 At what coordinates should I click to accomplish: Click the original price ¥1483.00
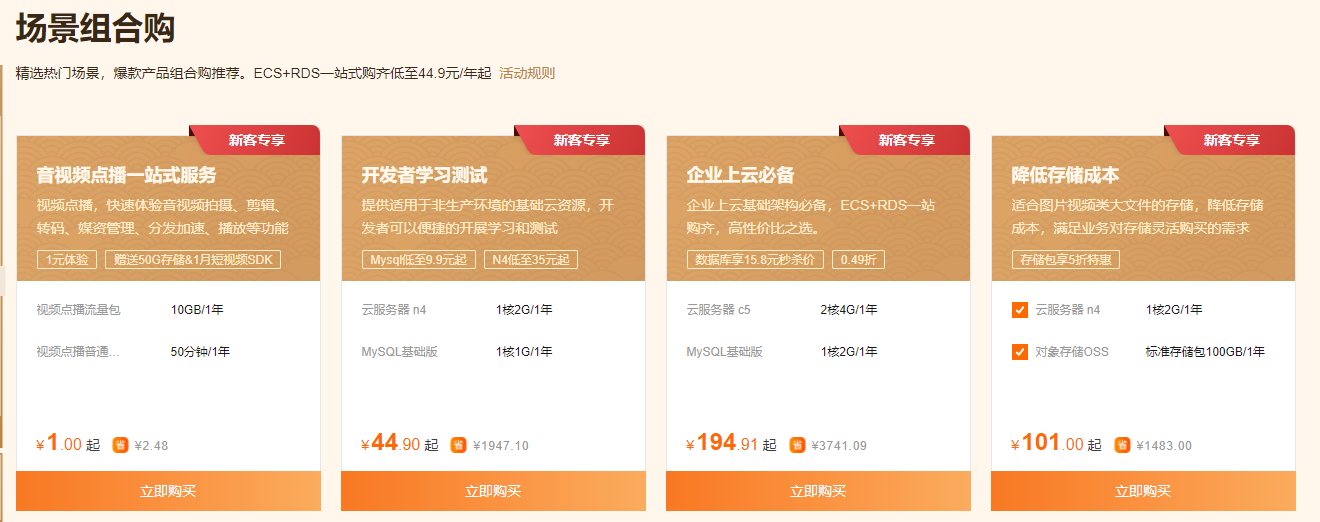coord(1164,446)
